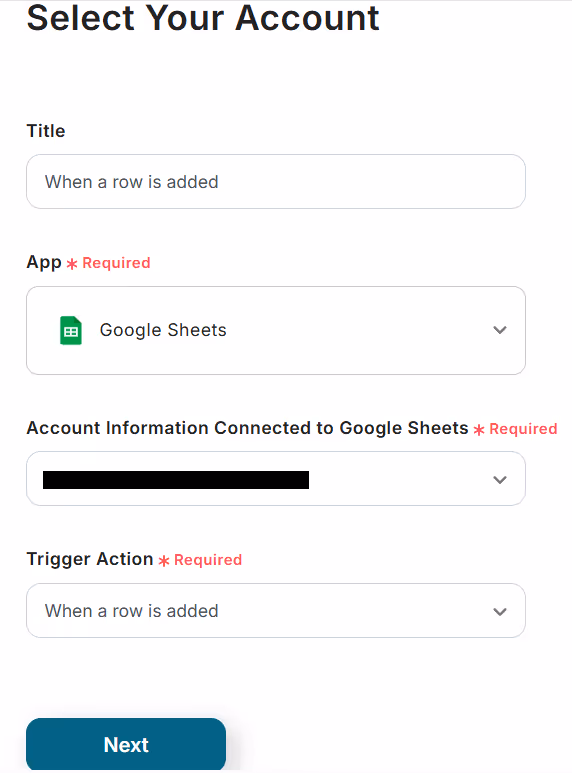
Task: Click the "App" field label
Action: [x=44, y=262]
